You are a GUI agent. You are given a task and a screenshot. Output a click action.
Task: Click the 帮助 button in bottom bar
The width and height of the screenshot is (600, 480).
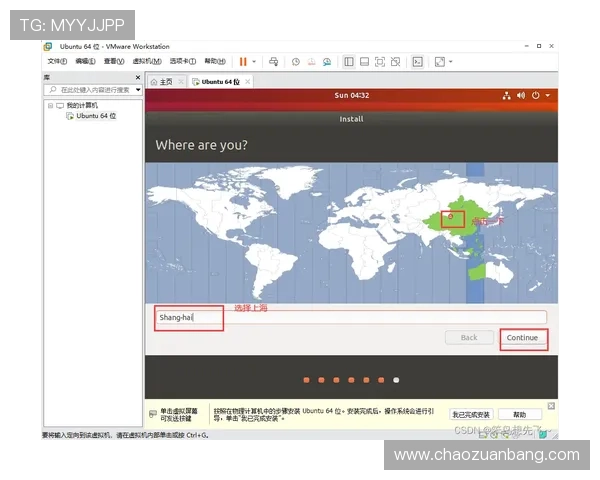[x=519, y=414]
